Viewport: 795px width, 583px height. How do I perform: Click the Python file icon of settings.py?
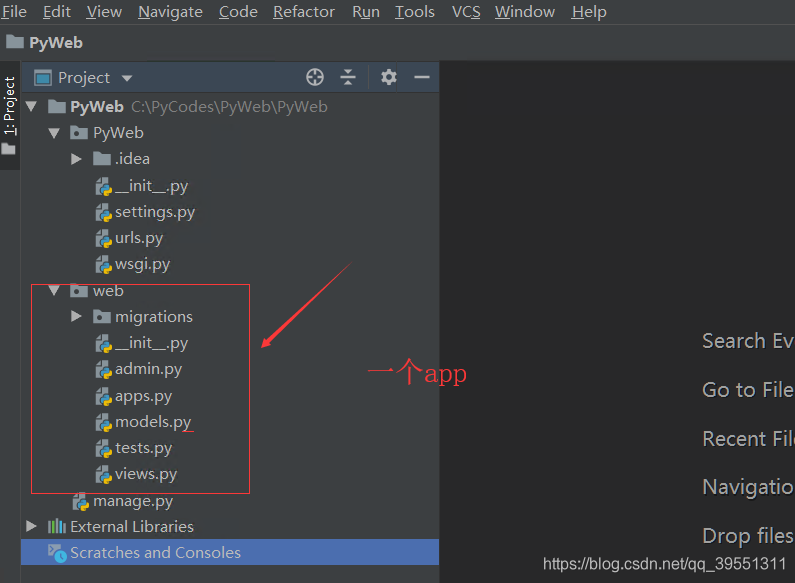click(x=103, y=212)
